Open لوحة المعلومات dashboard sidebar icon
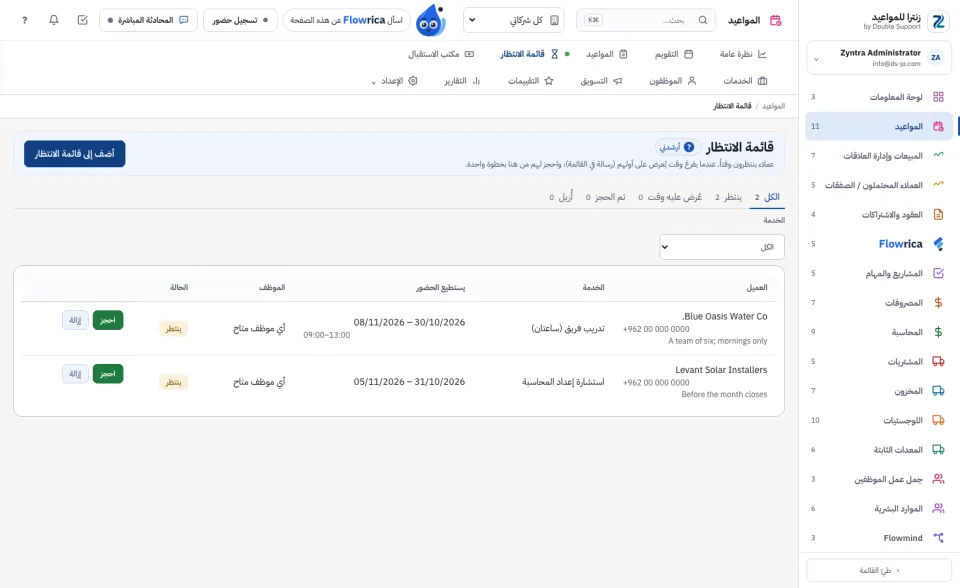 coord(938,97)
